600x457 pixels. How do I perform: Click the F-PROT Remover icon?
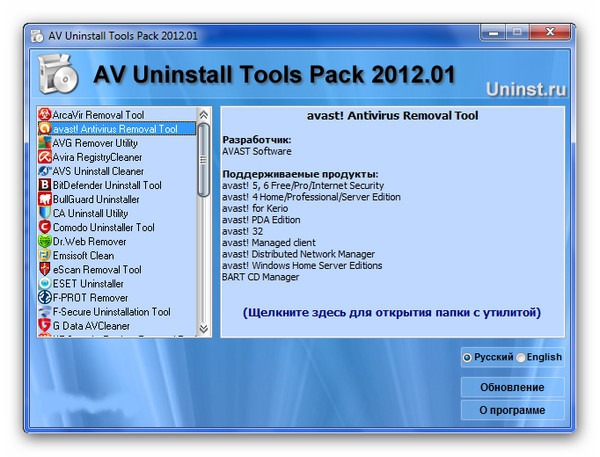click(x=45, y=297)
